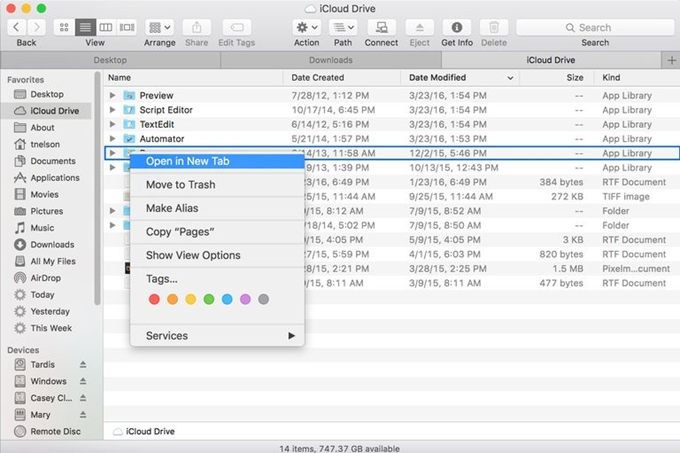The width and height of the screenshot is (680, 453).
Task: Switch to icon view
Action: click(64, 27)
